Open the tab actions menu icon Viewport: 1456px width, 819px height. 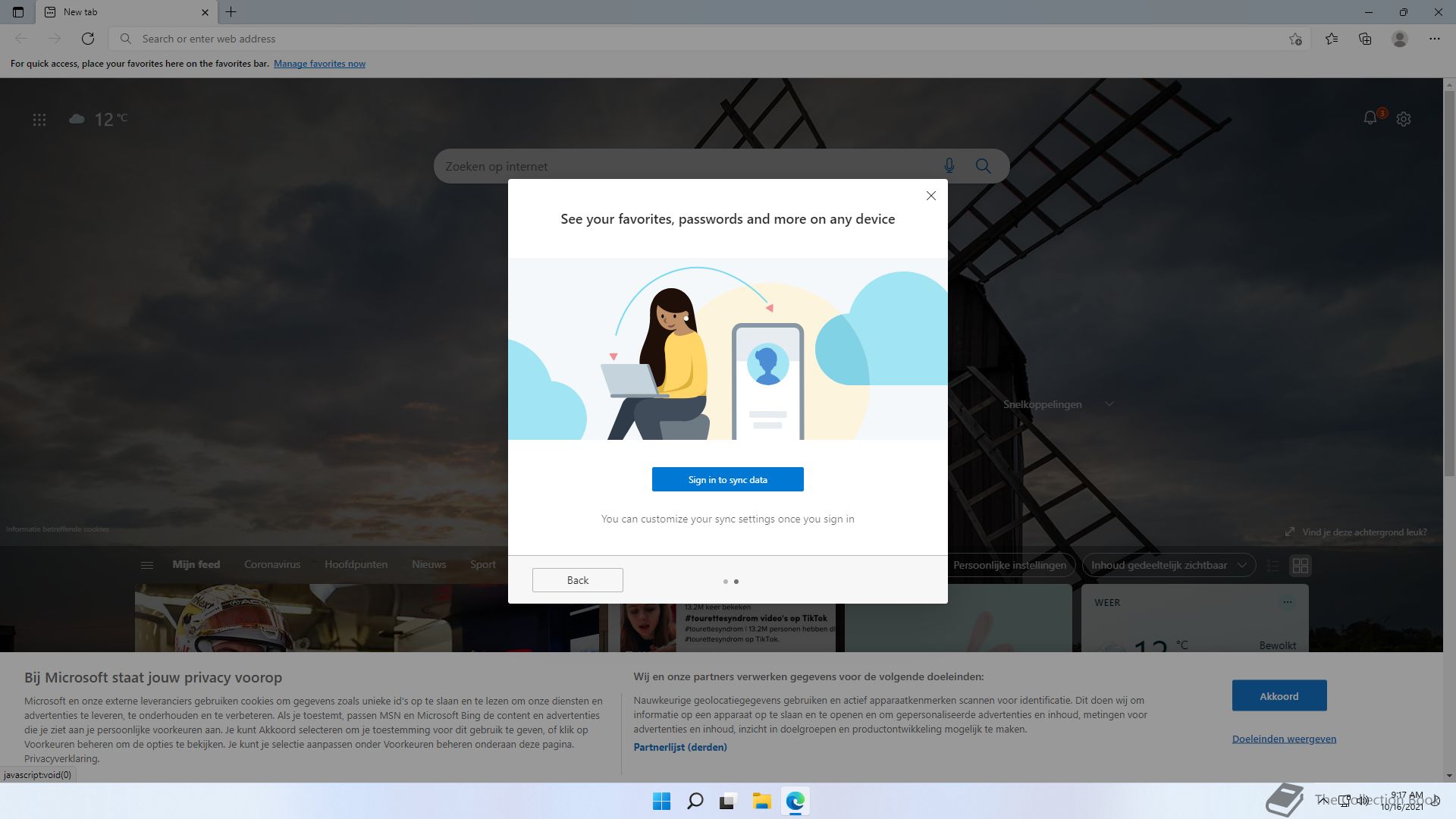coord(18,12)
